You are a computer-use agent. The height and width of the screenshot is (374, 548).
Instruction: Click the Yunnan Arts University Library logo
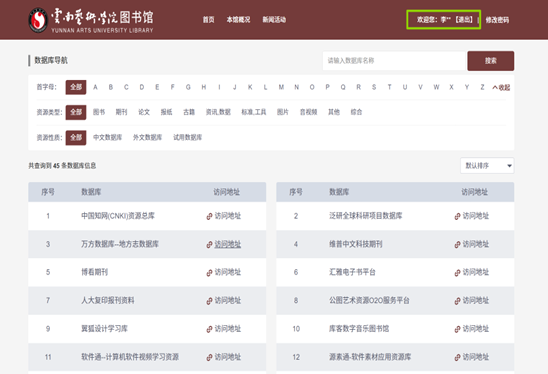pyautogui.click(x=91, y=20)
